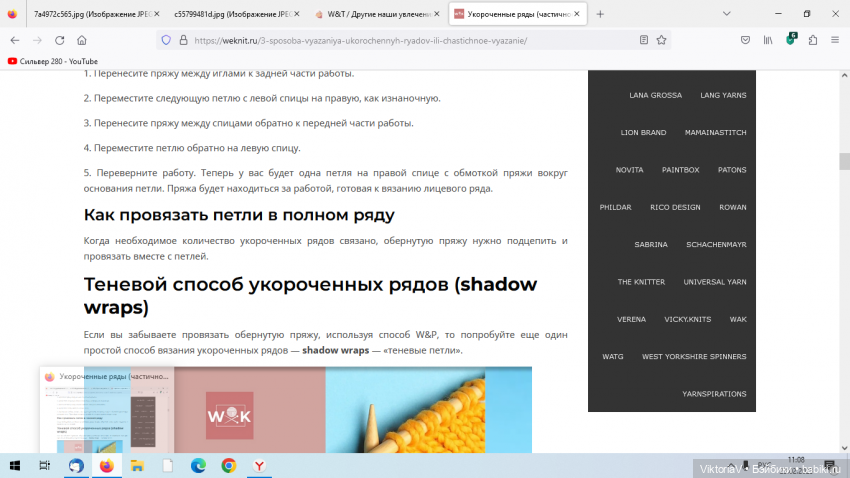Bookmark this page with the star icon
The width and height of the screenshot is (850, 478).
[x=661, y=40]
